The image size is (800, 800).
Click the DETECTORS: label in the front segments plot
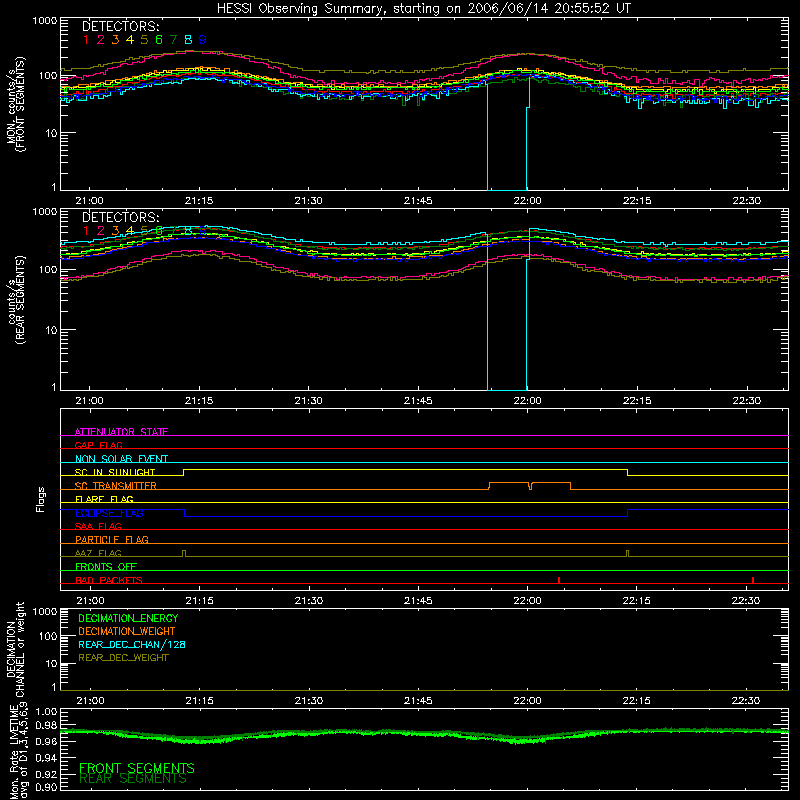[120, 27]
